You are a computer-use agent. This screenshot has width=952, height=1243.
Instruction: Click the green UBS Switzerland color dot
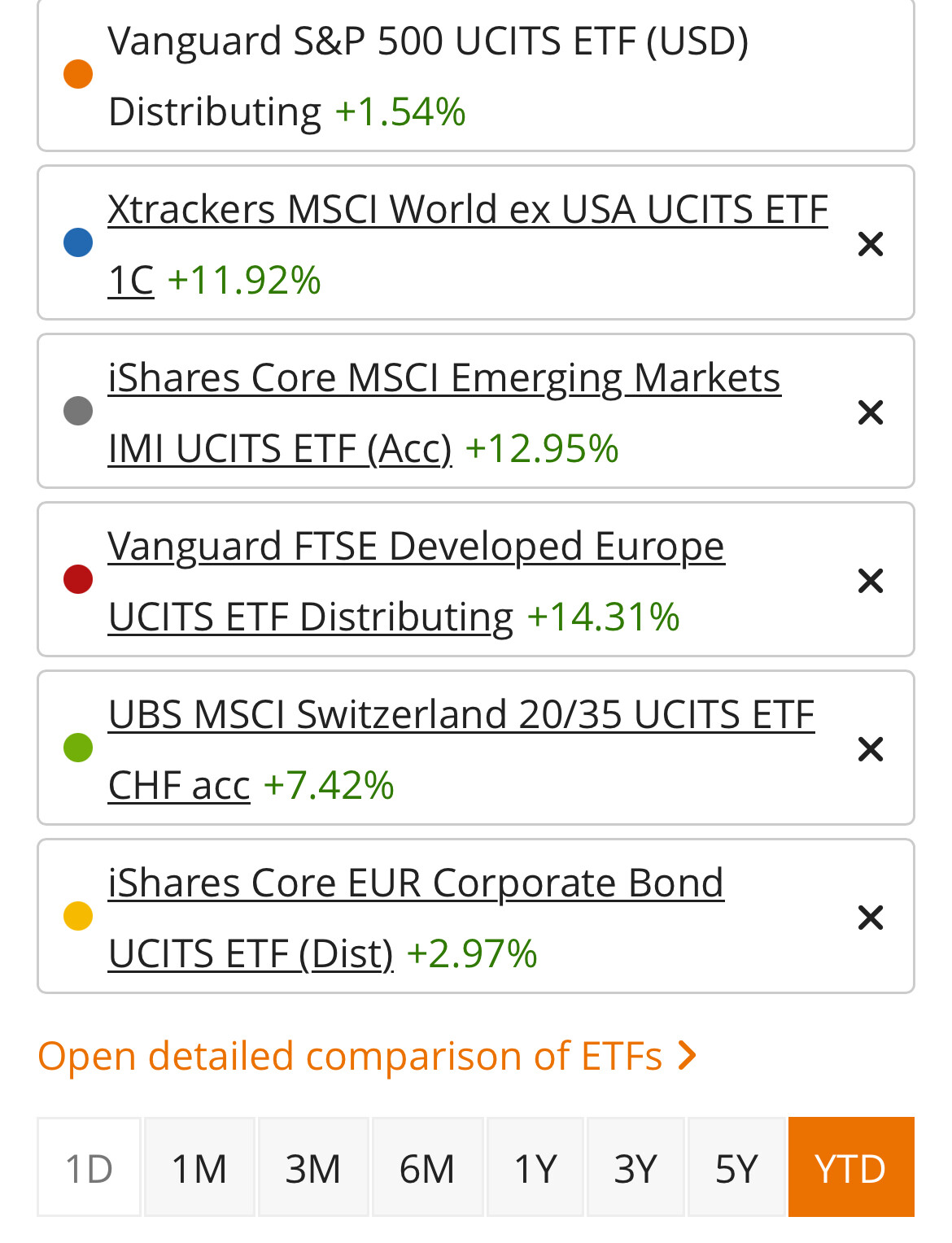tap(78, 748)
